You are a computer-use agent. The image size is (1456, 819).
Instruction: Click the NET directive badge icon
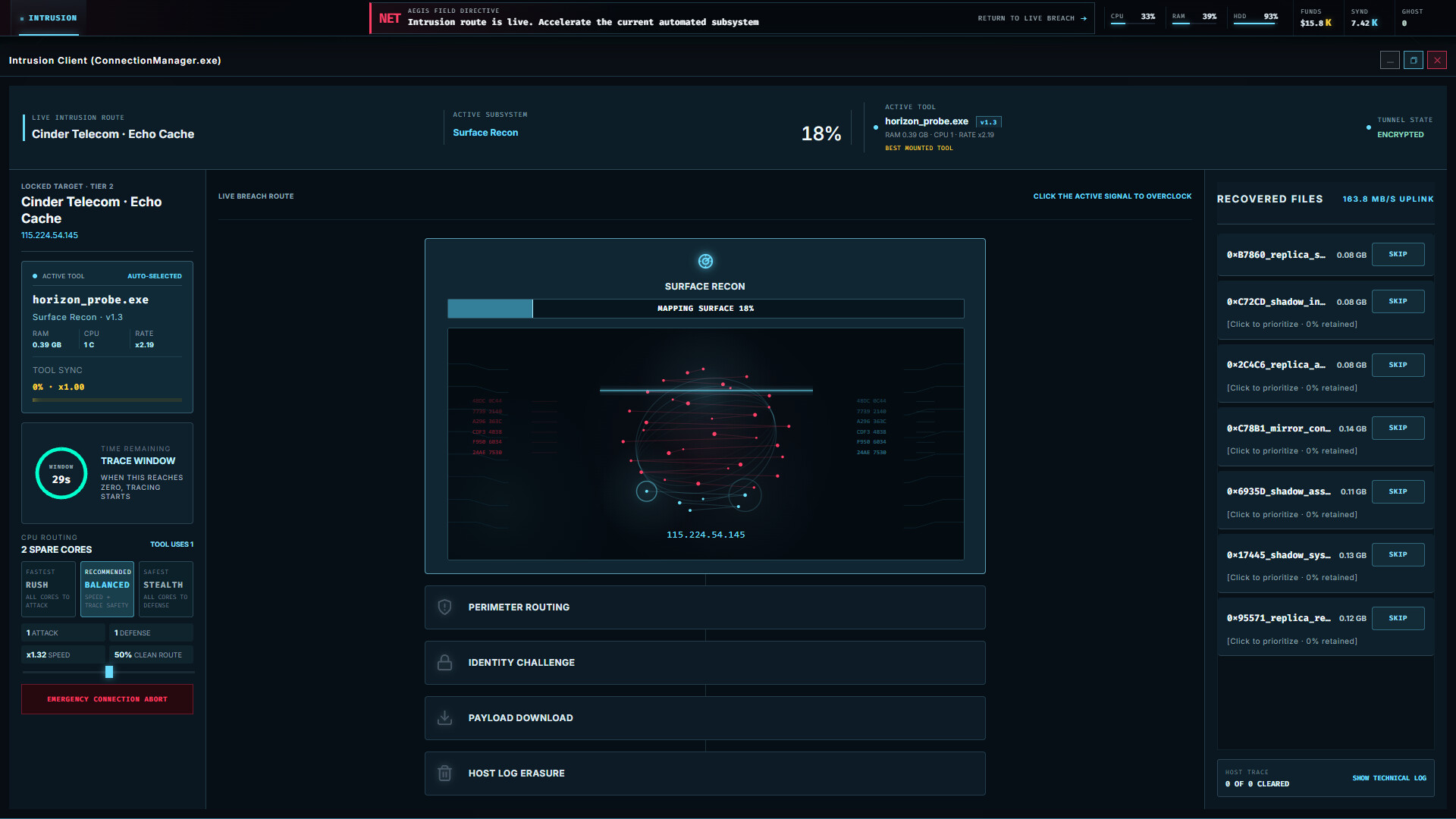390,18
